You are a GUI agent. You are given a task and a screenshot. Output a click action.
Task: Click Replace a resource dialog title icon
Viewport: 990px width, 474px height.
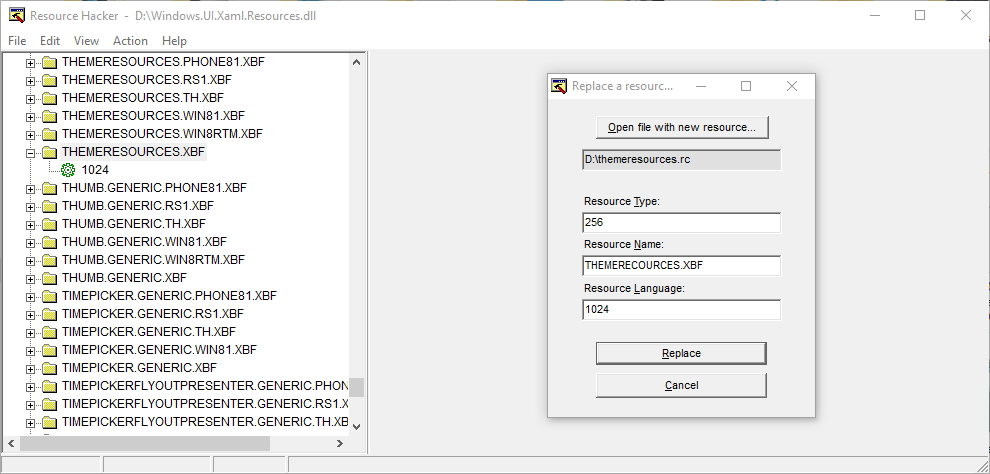pos(559,86)
